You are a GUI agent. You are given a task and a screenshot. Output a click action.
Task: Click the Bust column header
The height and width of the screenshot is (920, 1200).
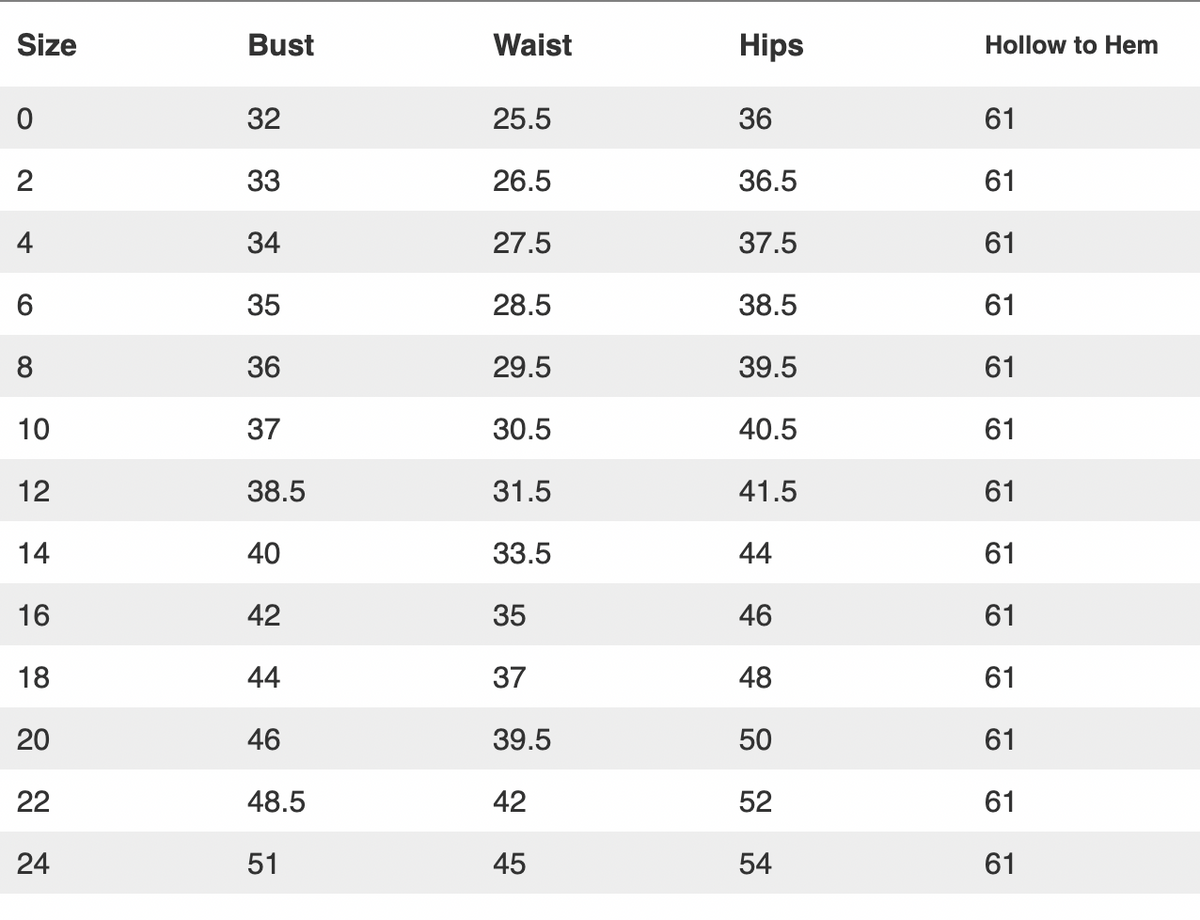[281, 45]
